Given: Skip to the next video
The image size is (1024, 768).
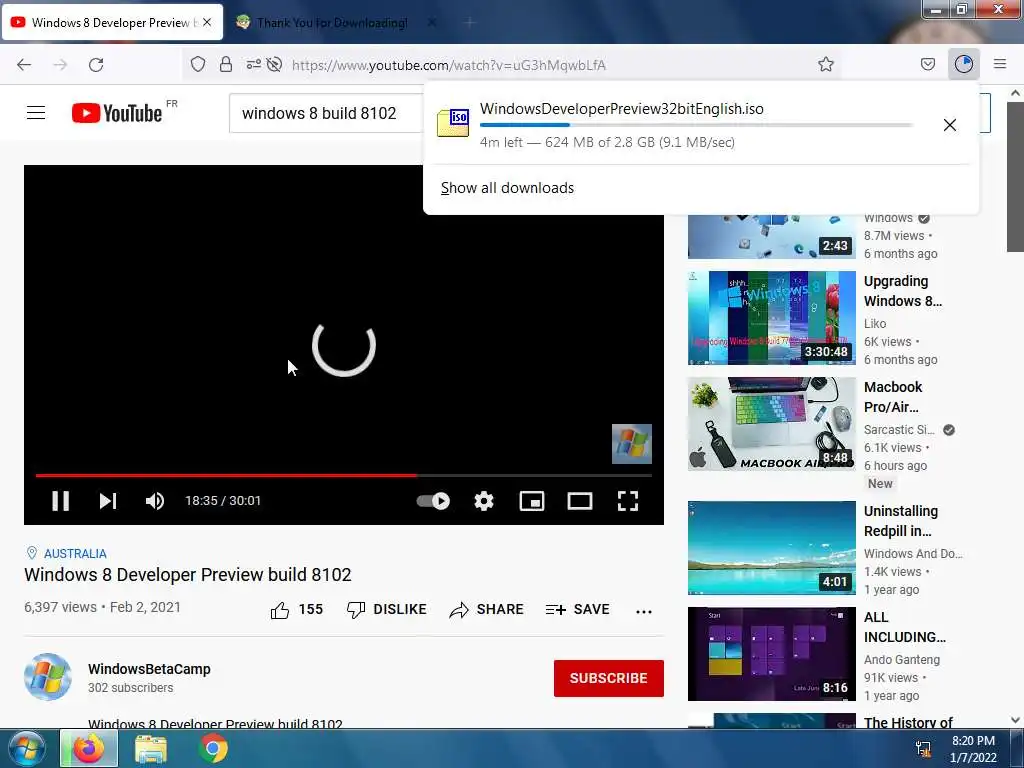Looking at the screenshot, I should 108,501.
